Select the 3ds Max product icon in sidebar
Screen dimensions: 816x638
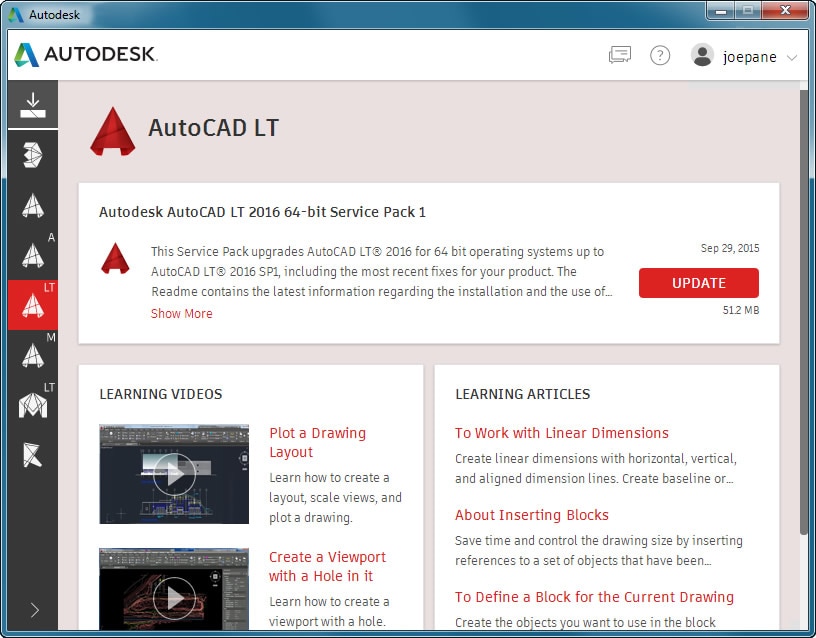pos(32,155)
